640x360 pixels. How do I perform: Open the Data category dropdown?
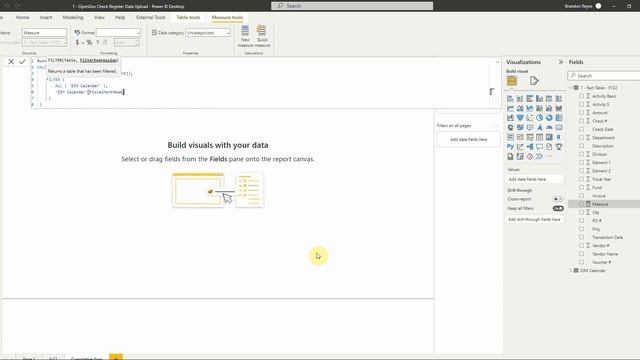(x=208, y=33)
